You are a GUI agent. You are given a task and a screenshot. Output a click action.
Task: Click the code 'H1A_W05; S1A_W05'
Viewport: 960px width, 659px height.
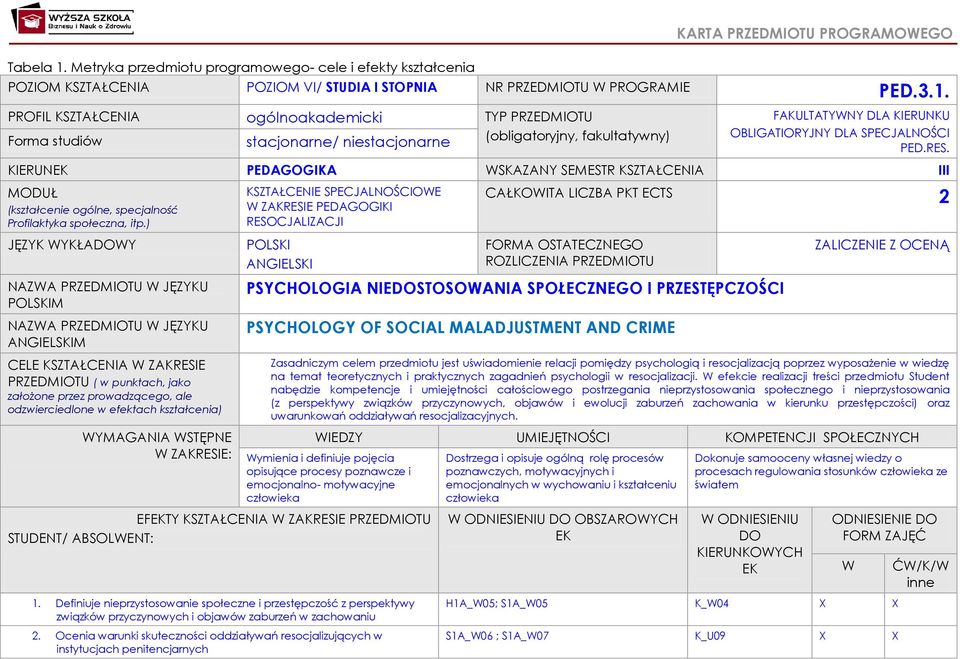[x=497, y=603]
